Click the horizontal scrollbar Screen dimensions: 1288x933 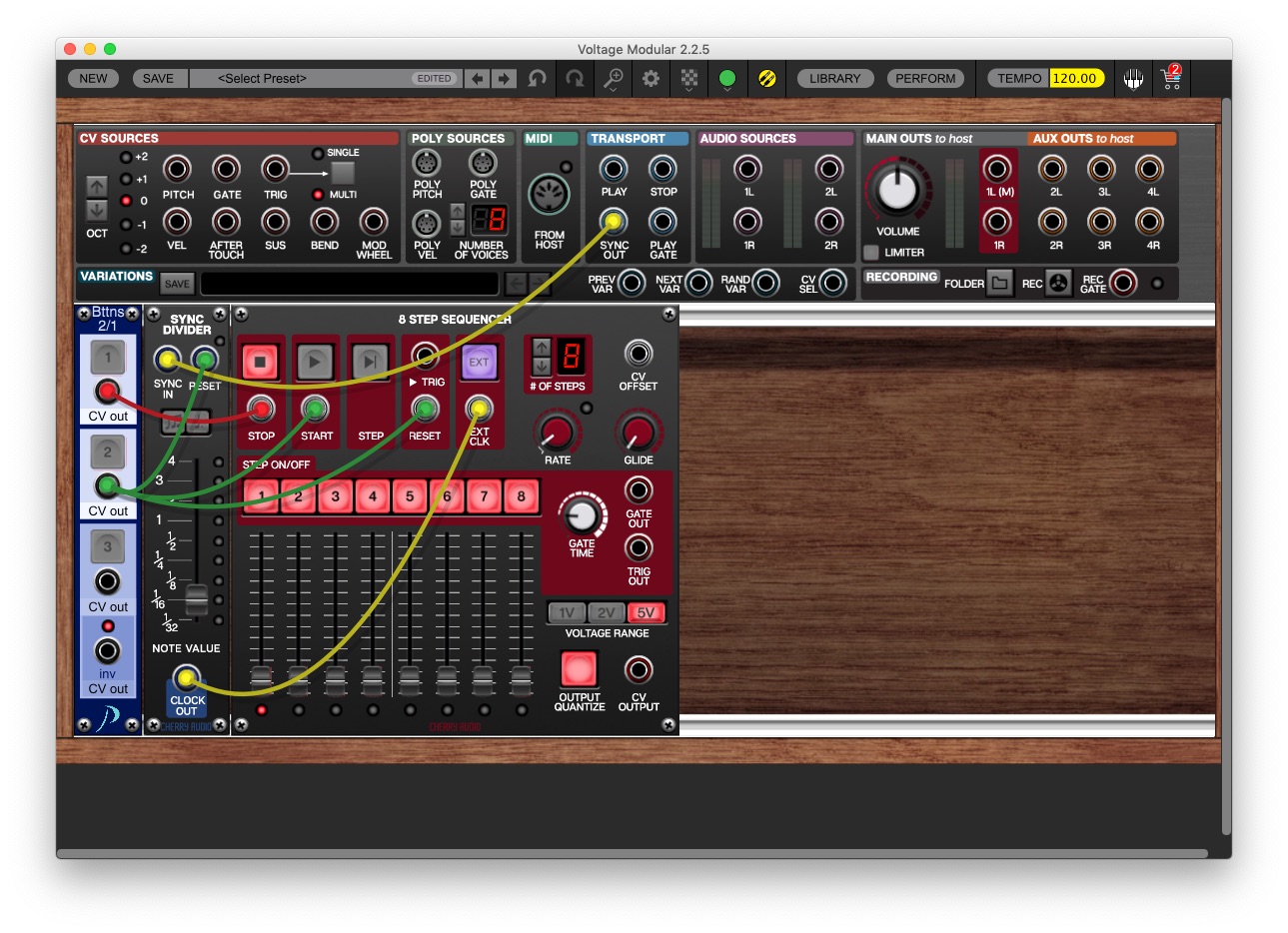point(632,854)
